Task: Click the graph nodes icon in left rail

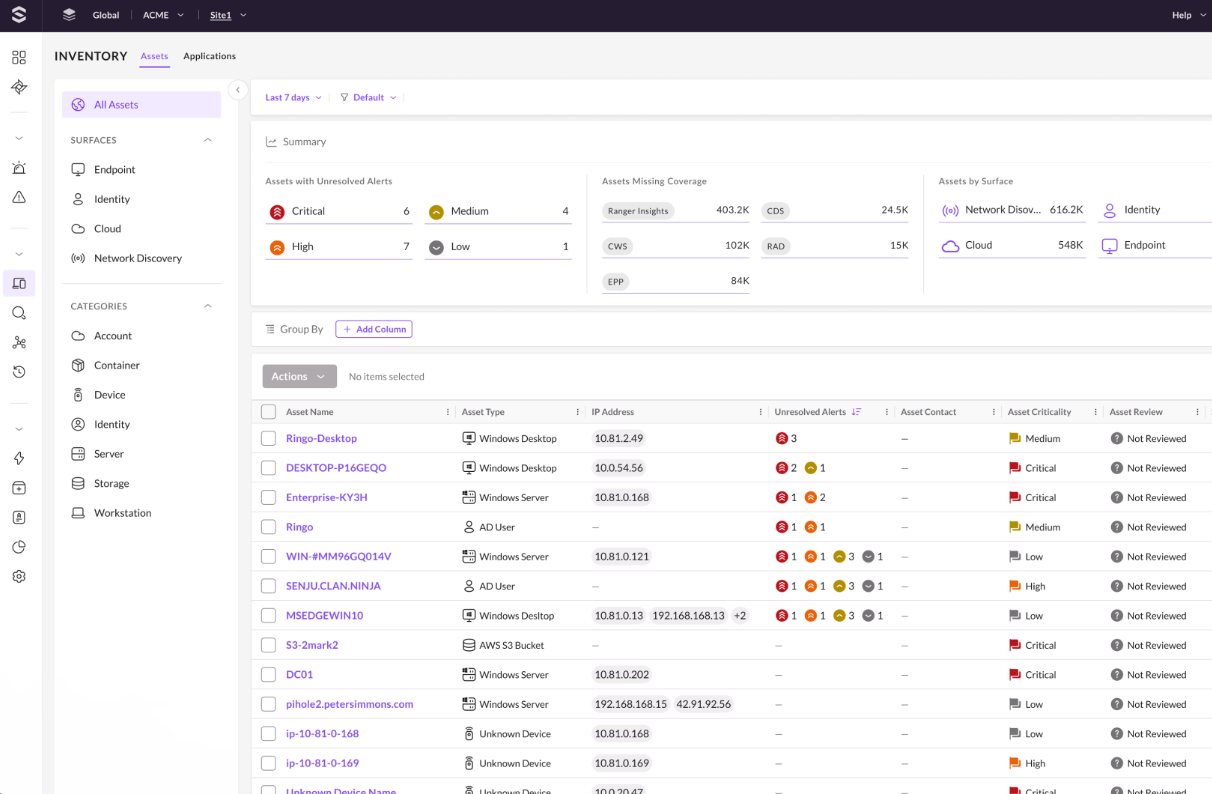Action: point(19,342)
